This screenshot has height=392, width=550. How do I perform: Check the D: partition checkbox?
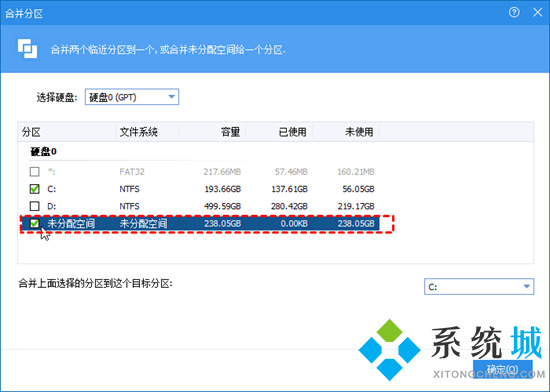34,206
